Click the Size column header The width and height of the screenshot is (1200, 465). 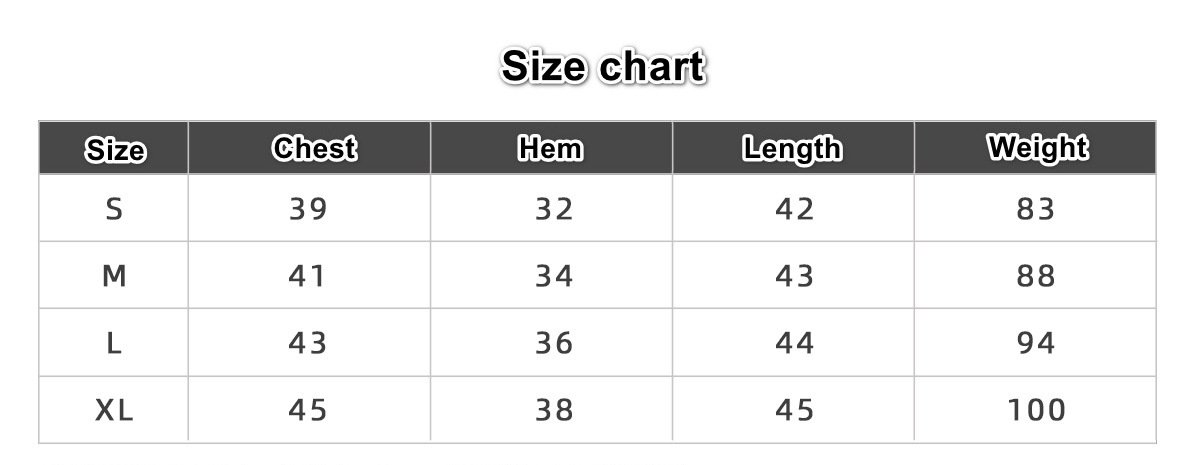tap(115, 150)
